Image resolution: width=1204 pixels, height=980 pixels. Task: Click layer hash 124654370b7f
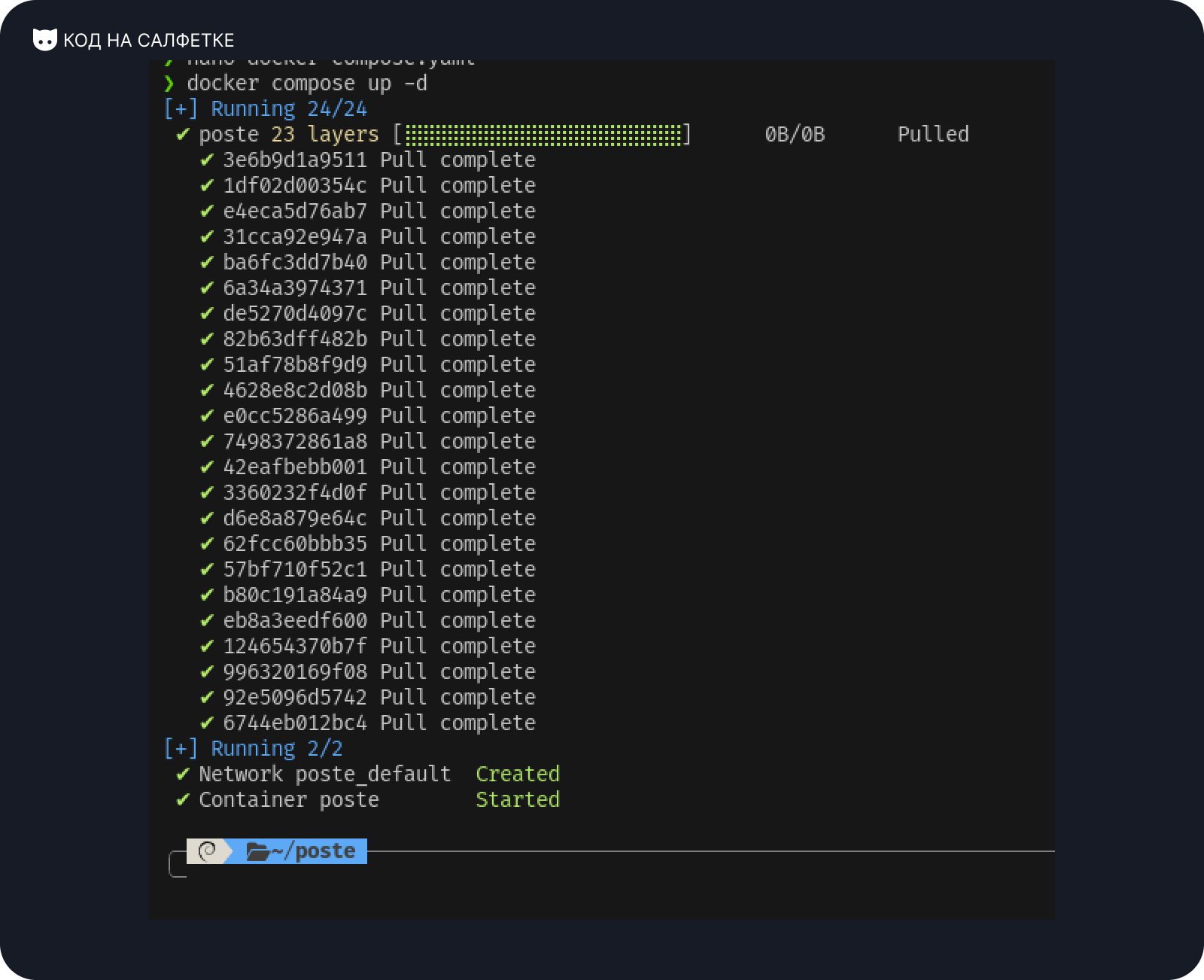pyautogui.click(x=295, y=646)
